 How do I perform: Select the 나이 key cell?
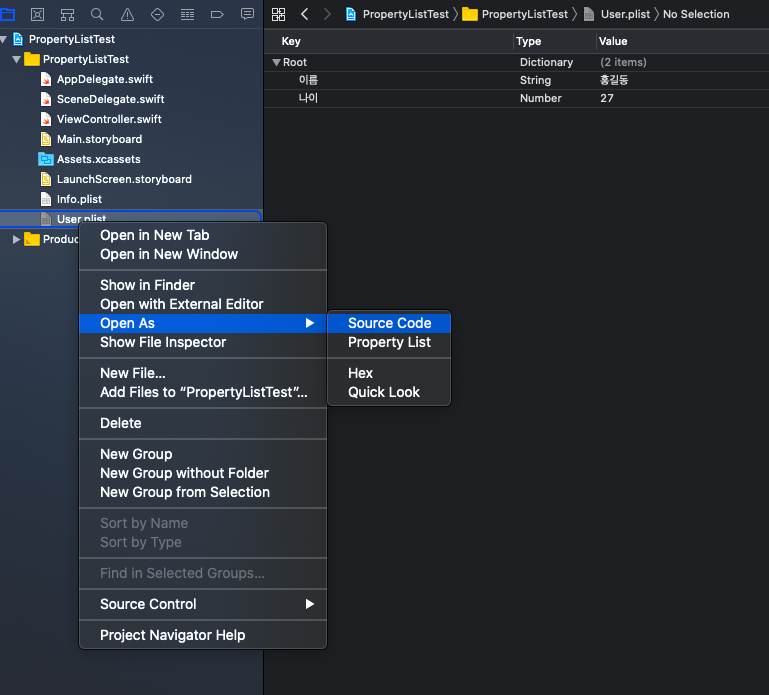[308, 98]
